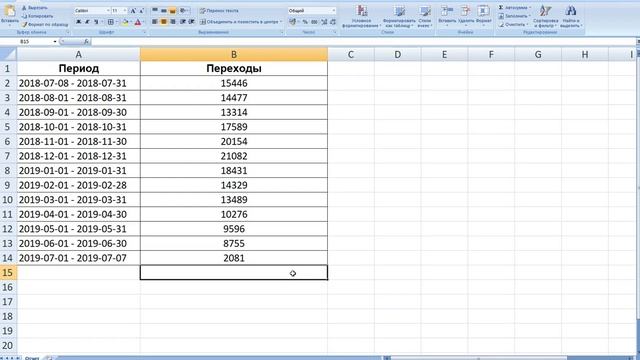Image resolution: width=640 pixels, height=360 pixels.
Task: Open the text orientation menu
Action: pyautogui.click(x=184, y=11)
